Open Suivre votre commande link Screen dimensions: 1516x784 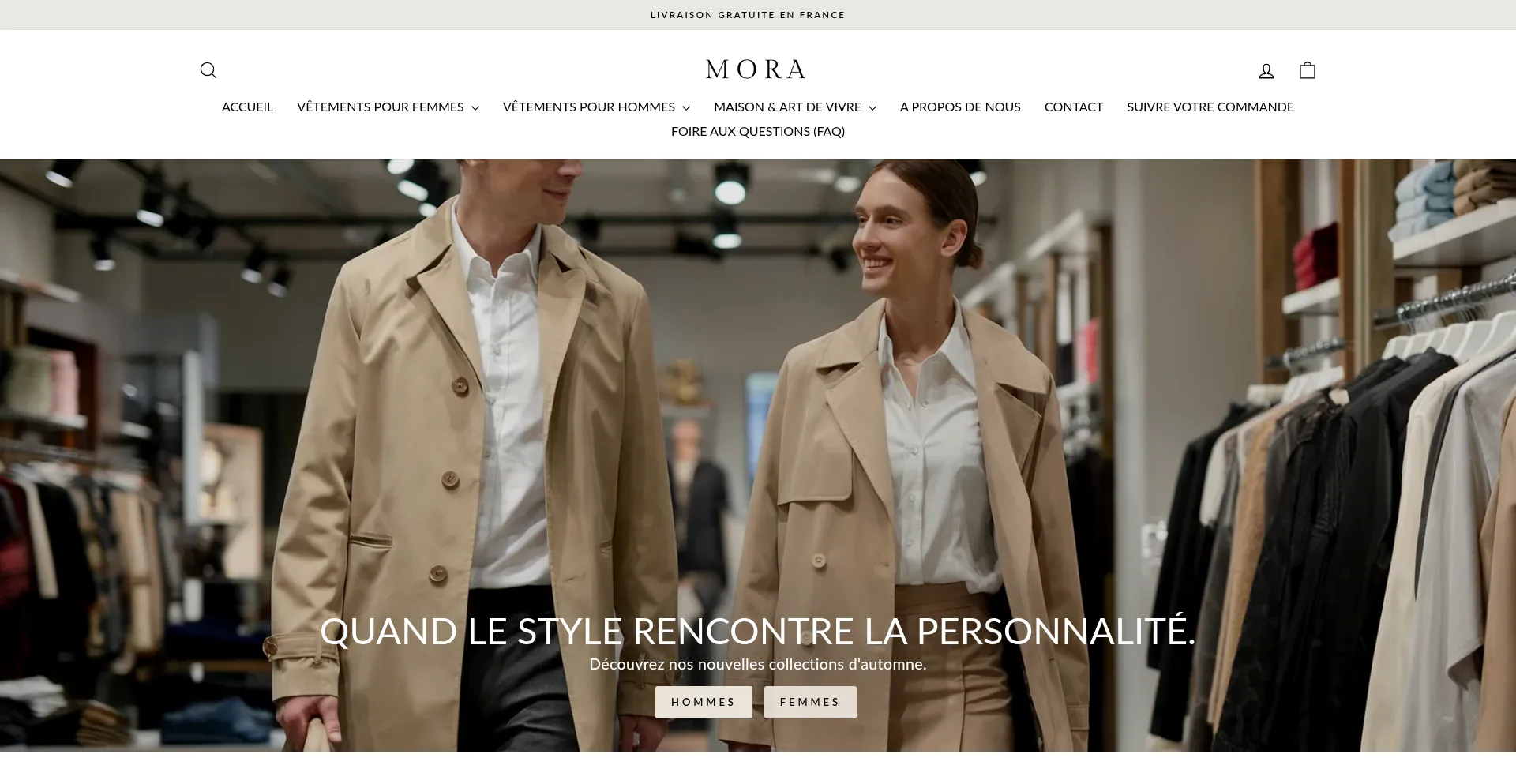[x=1210, y=107]
